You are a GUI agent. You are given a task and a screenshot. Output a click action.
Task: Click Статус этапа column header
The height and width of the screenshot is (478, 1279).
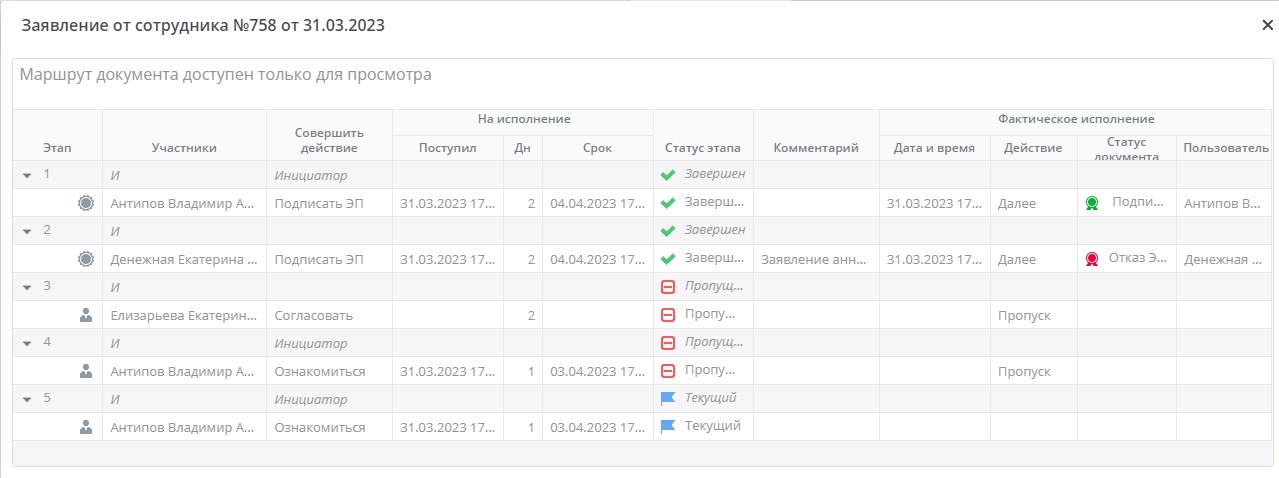[703, 148]
